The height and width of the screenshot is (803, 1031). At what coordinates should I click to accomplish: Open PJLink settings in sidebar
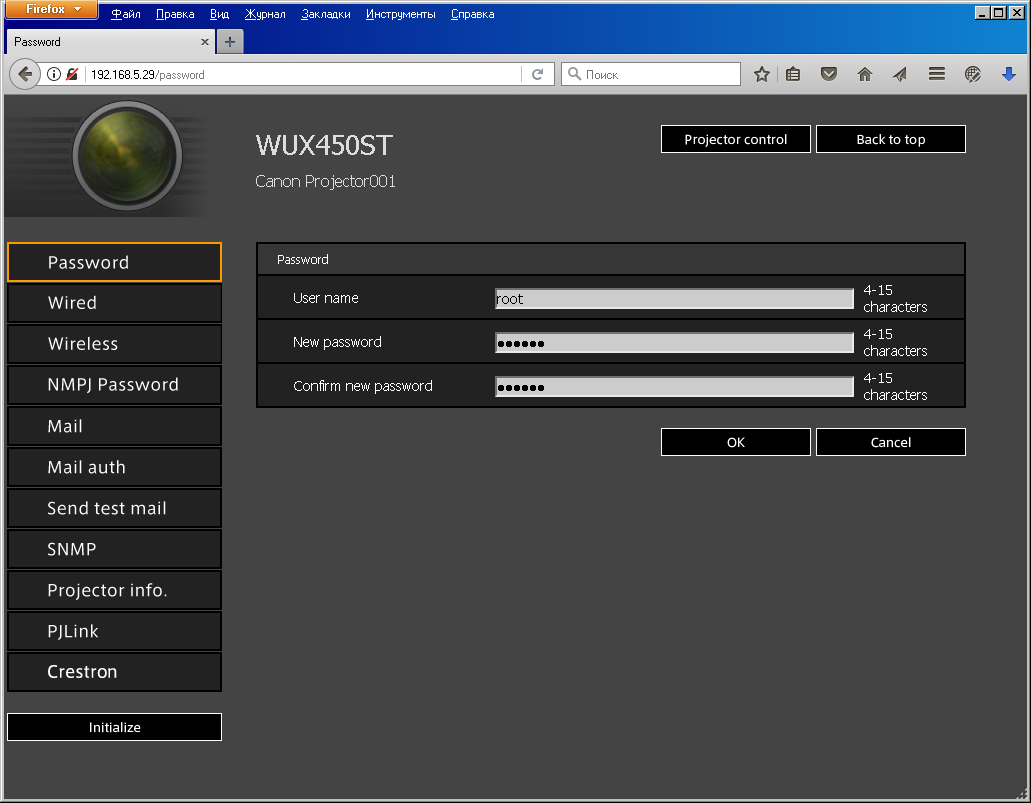(114, 631)
